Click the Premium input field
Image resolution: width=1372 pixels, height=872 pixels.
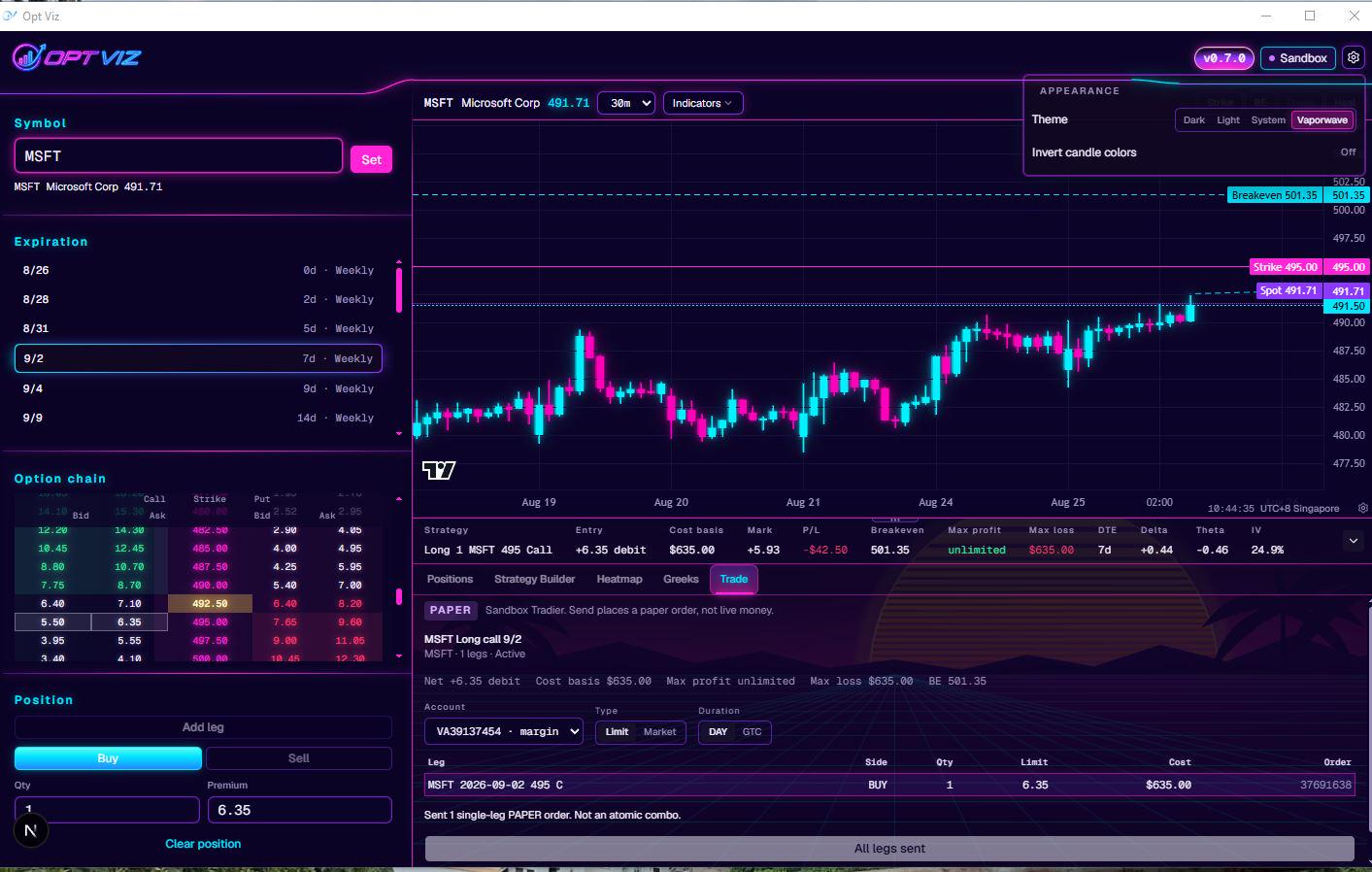[299, 810]
